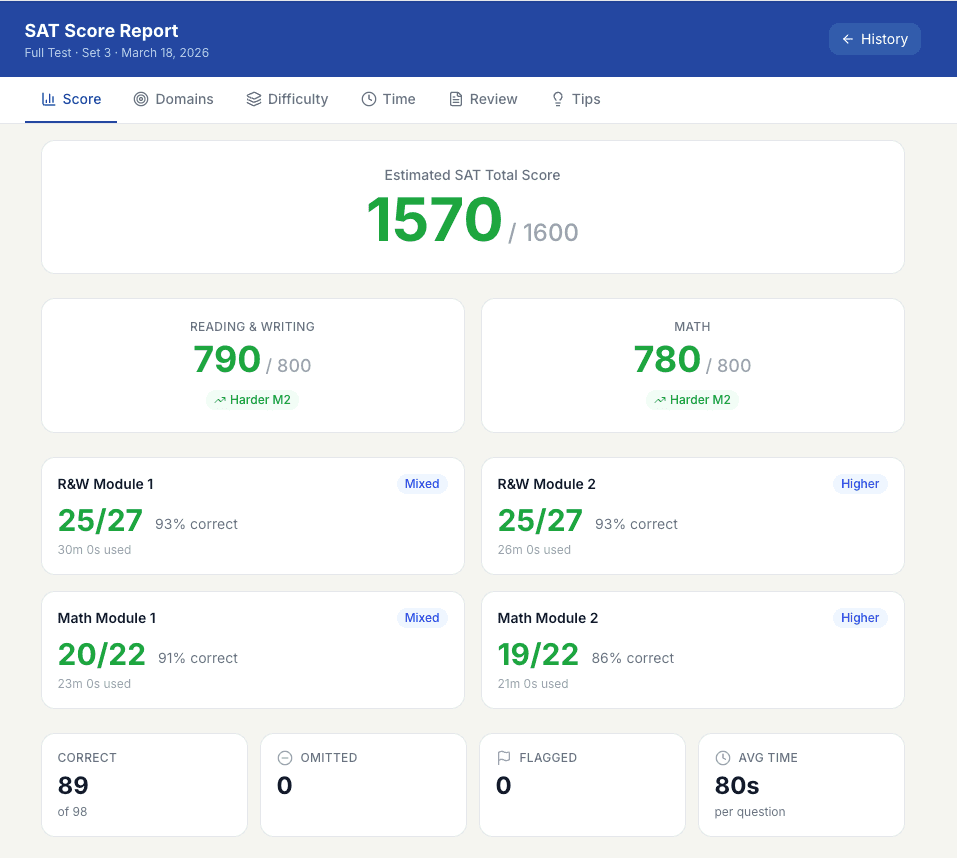Click the Higher badge on R&W Module 2
Screen dimensions: 957x858
[860, 483]
